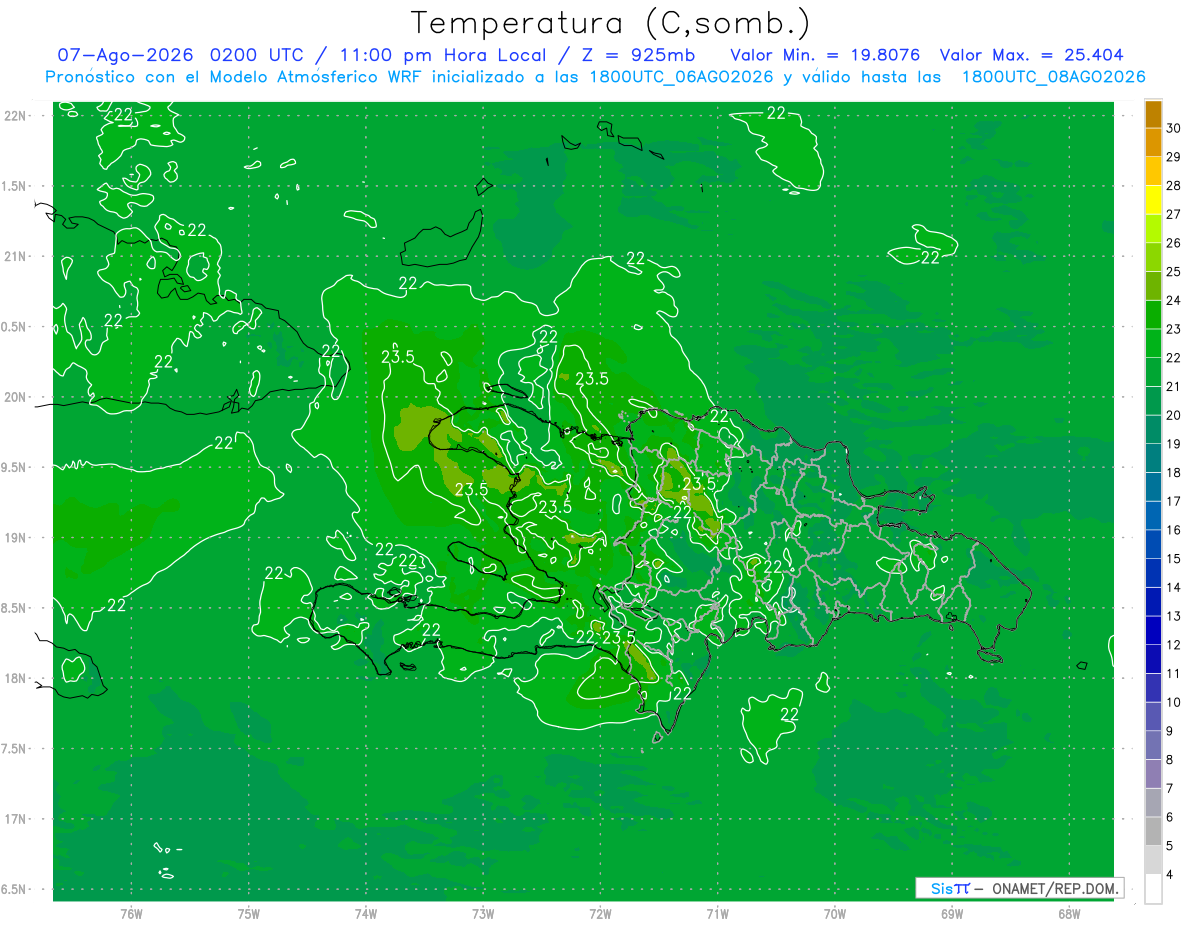Click the '17N' latitude axis label
This screenshot has height=927, width=1200.
pyautogui.click(x=16, y=819)
